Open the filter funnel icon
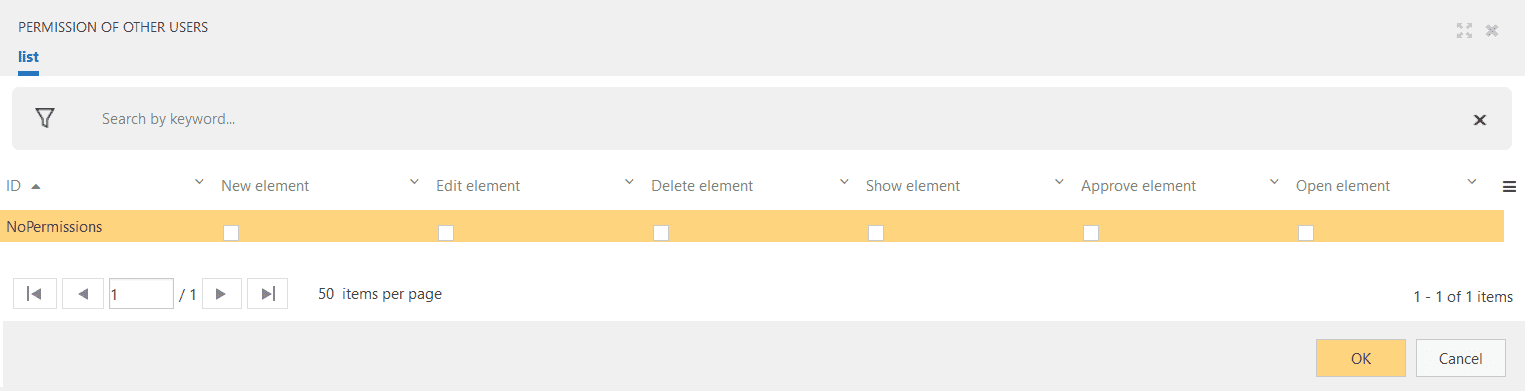The image size is (1525, 391). pos(44,118)
